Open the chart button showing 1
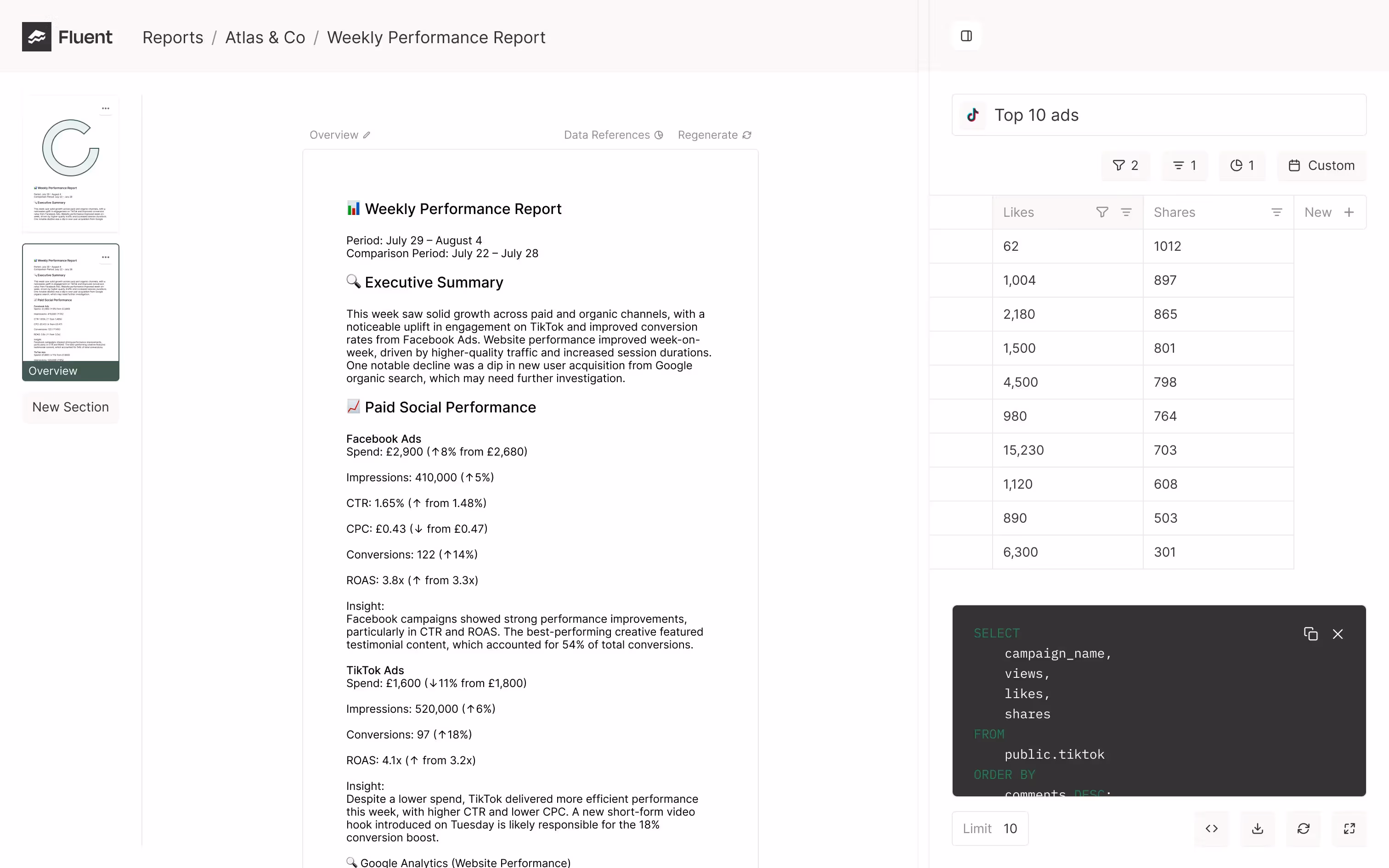 tap(1242, 165)
